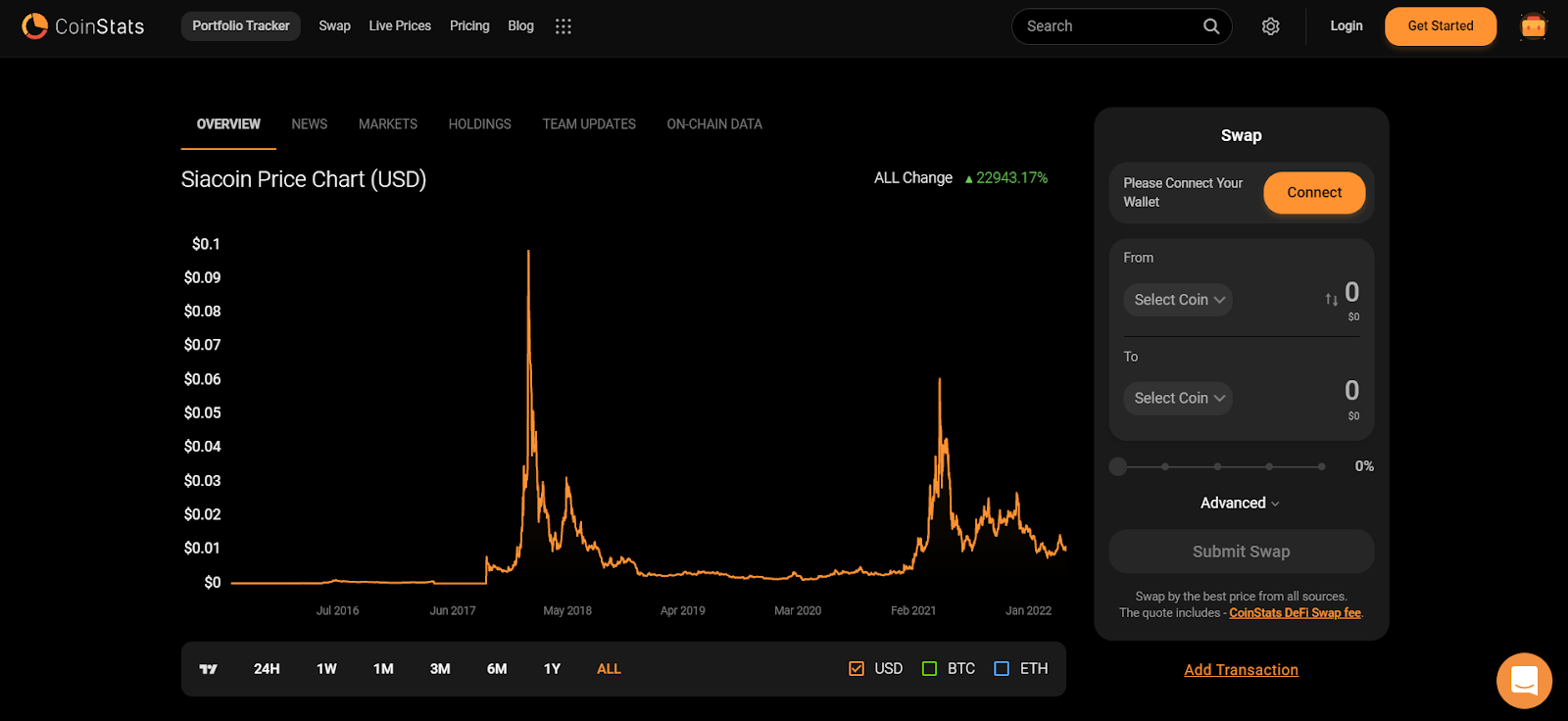Open the live chat bubble
Image resolution: width=1568 pixels, height=721 pixels.
[1524, 680]
